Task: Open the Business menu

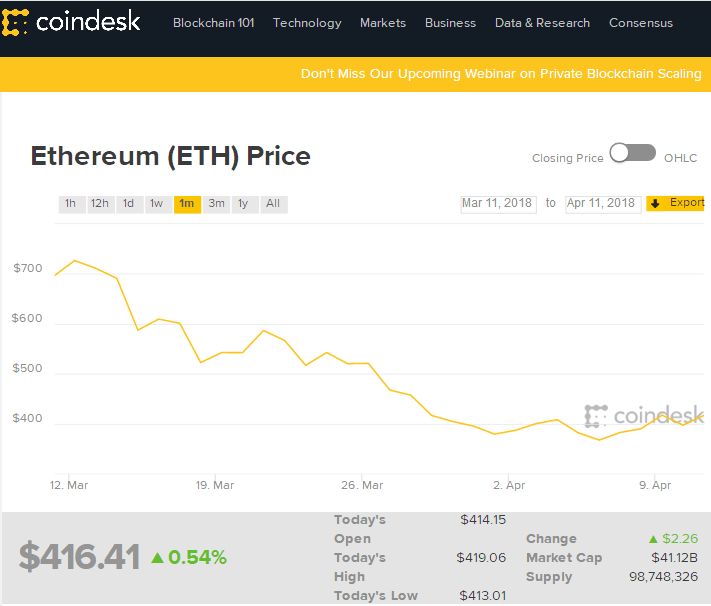Action: click(450, 23)
